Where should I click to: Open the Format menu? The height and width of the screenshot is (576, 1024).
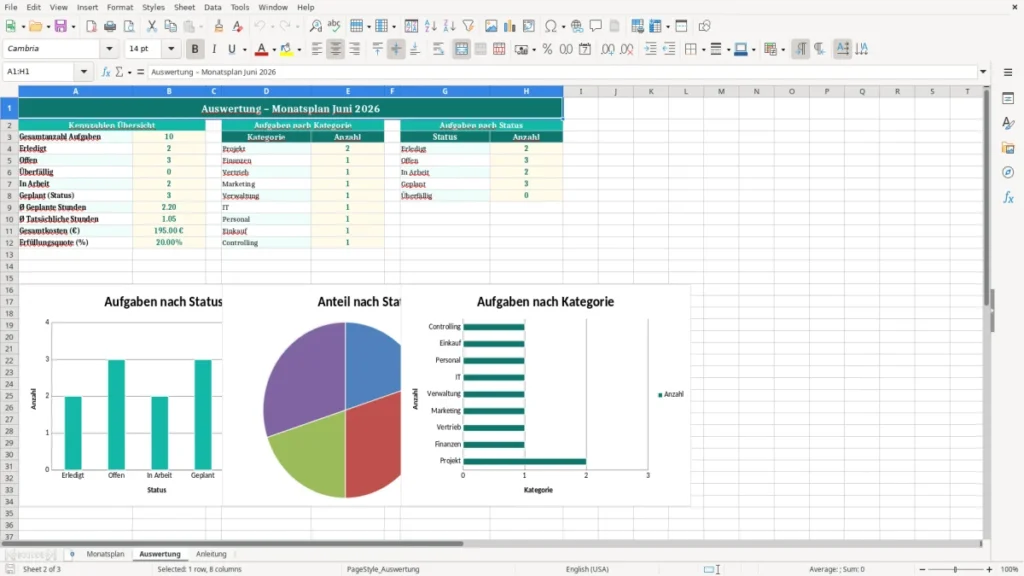click(120, 7)
